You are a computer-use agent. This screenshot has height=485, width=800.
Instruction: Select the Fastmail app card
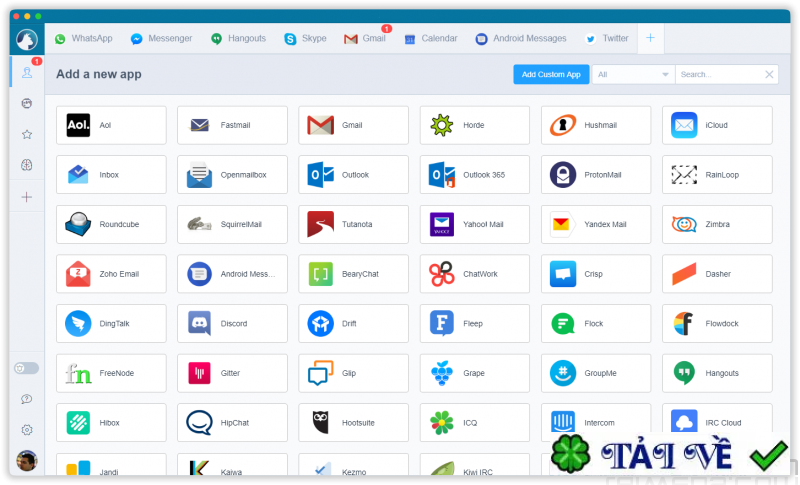[x=232, y=125]
